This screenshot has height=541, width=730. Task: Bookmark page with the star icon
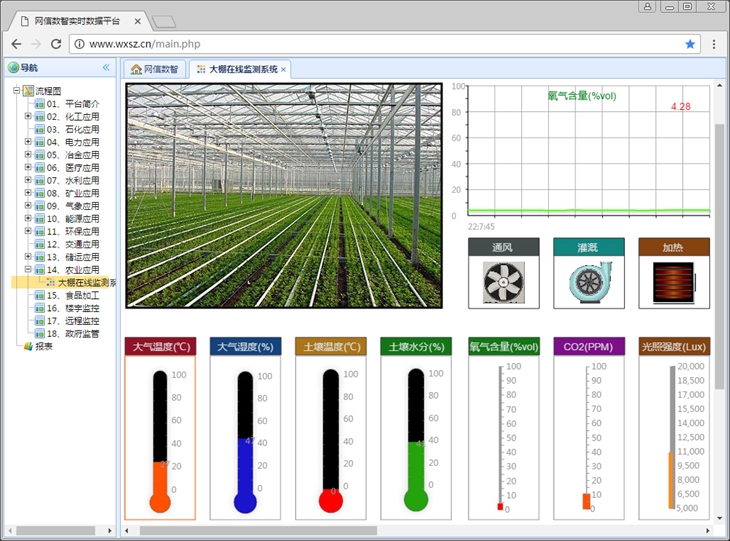[x=690, y=44]
